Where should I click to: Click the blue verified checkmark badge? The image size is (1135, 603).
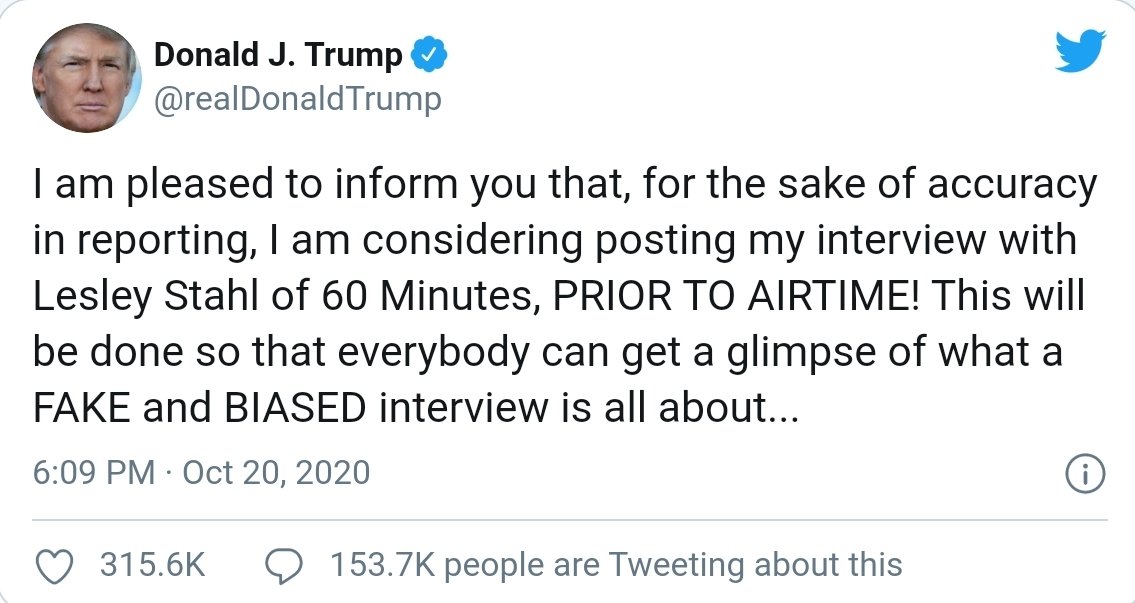point(429,57)
